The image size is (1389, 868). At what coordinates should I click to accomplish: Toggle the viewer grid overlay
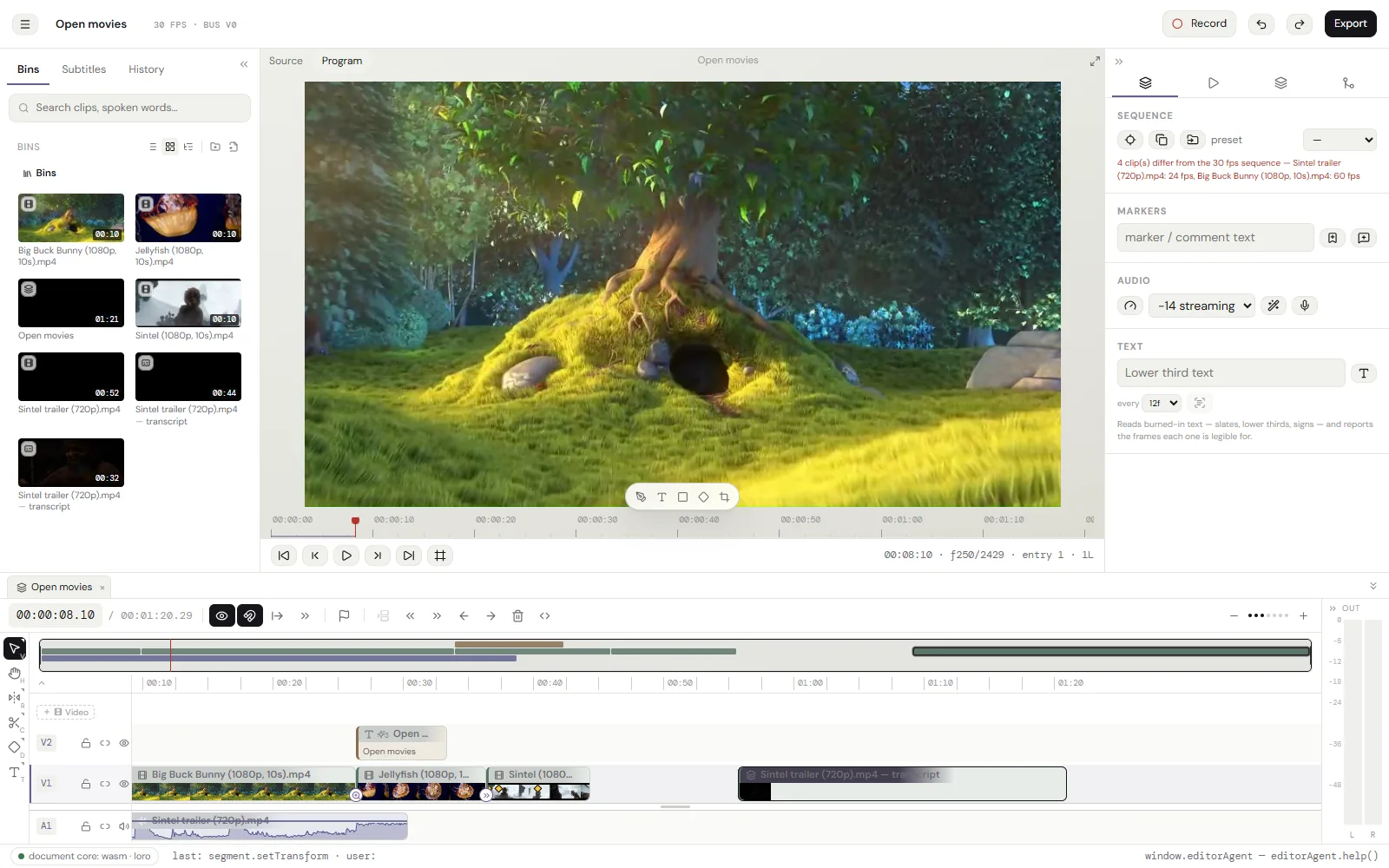[440, 556]
